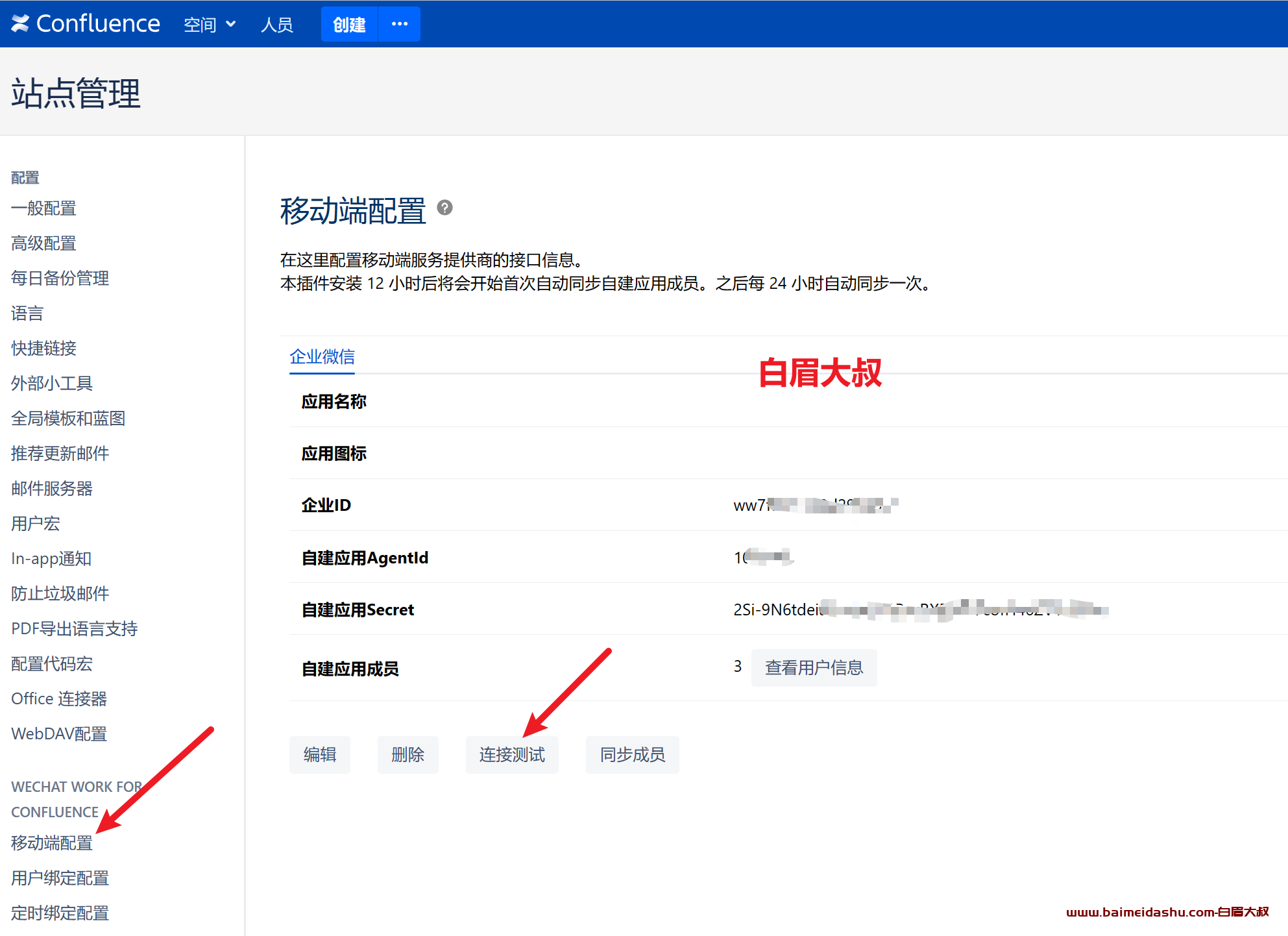
Task: Click the 应用图标 row label
Action: tap(334, 454)
